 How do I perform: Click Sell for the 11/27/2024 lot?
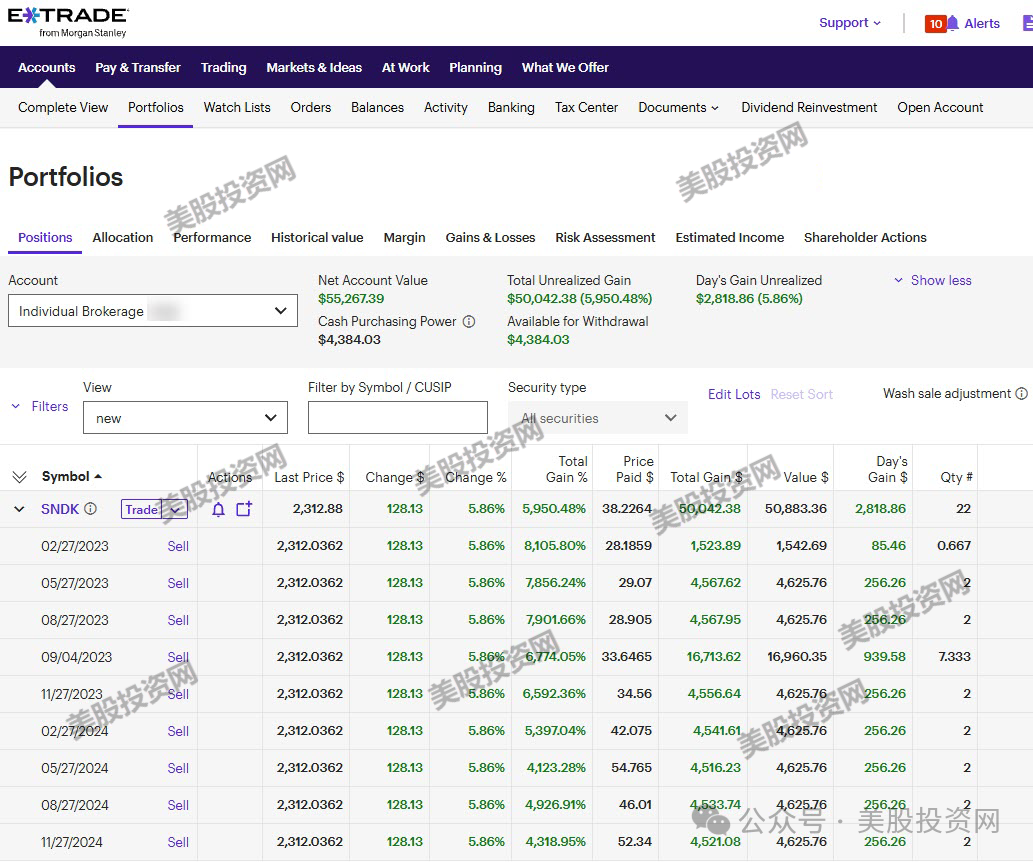tap(178, 842)
